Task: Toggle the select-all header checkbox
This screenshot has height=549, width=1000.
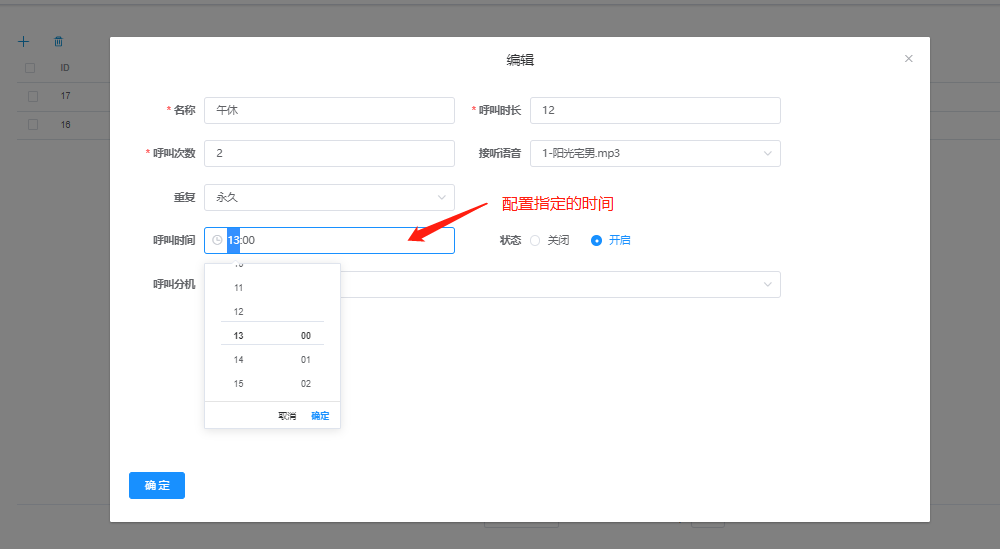Action: (x=30, y=68)
